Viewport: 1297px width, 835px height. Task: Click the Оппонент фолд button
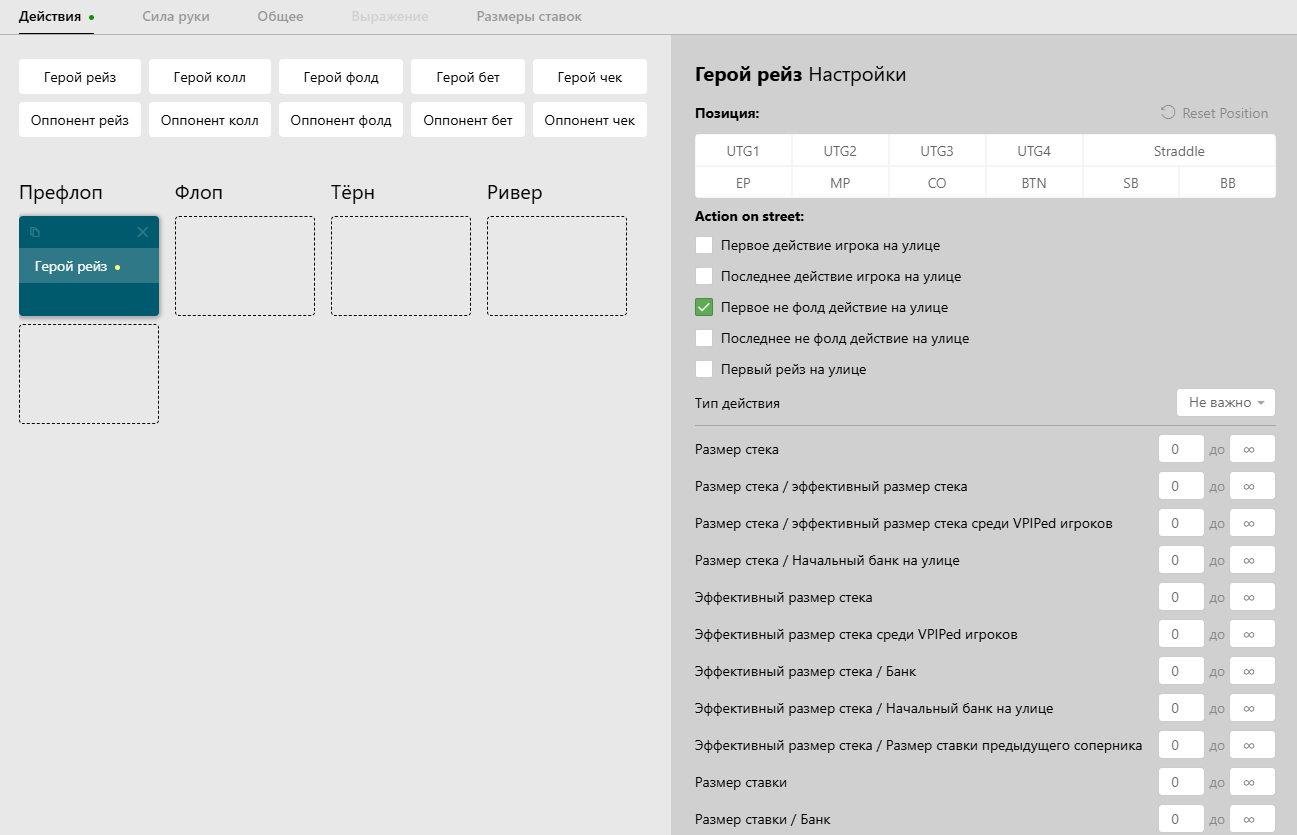click(341, 120)
